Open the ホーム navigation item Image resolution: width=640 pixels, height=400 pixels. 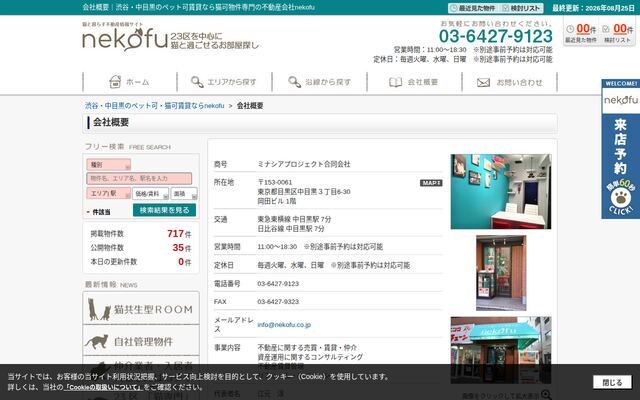tap(130, 82)
